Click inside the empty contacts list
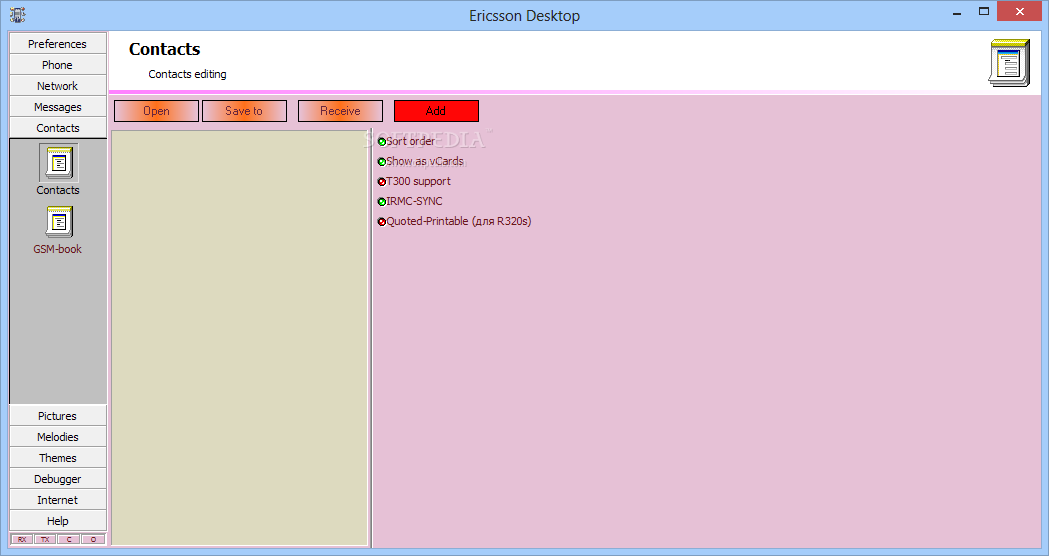The image size is (1049, 556). pos(240,338)
